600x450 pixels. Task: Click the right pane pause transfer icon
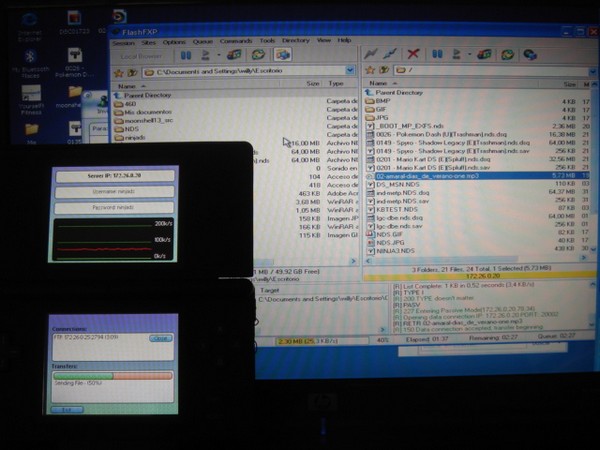437,54
